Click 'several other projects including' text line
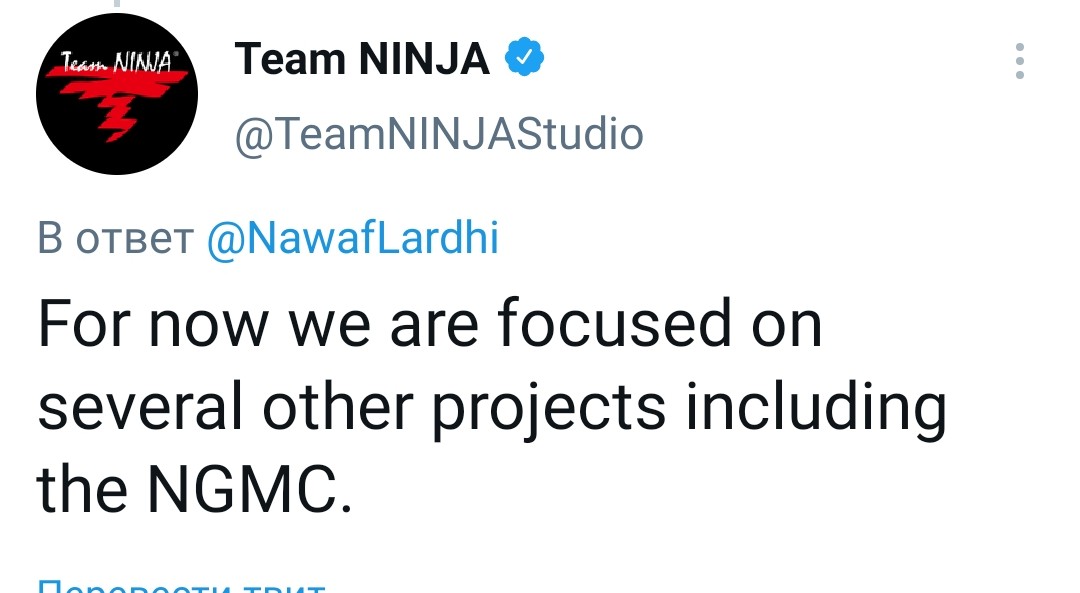This screenshot has height=593, width=1080. click(x=492, y=409)
